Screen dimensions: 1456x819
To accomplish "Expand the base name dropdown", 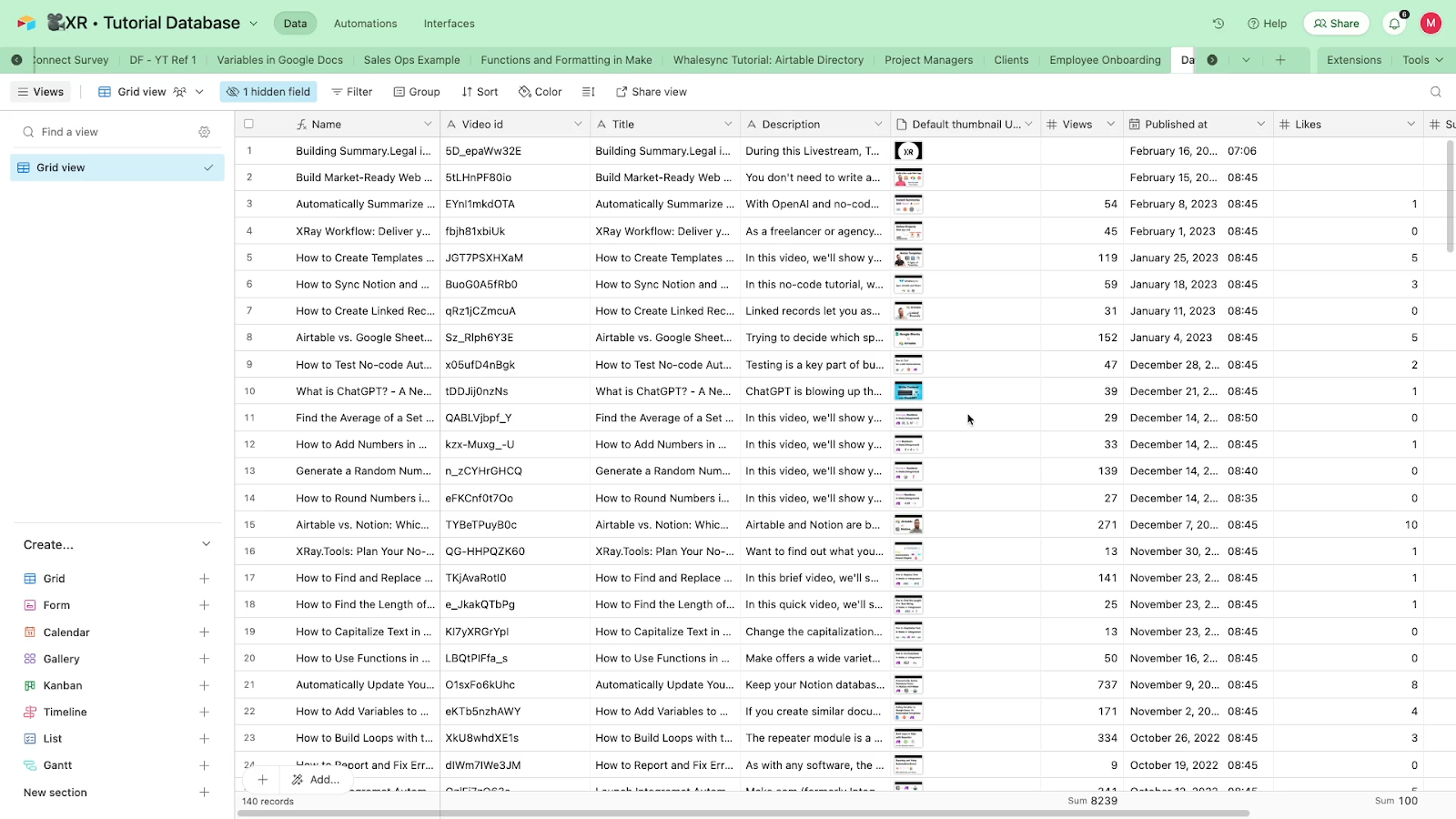I will 254,24.
